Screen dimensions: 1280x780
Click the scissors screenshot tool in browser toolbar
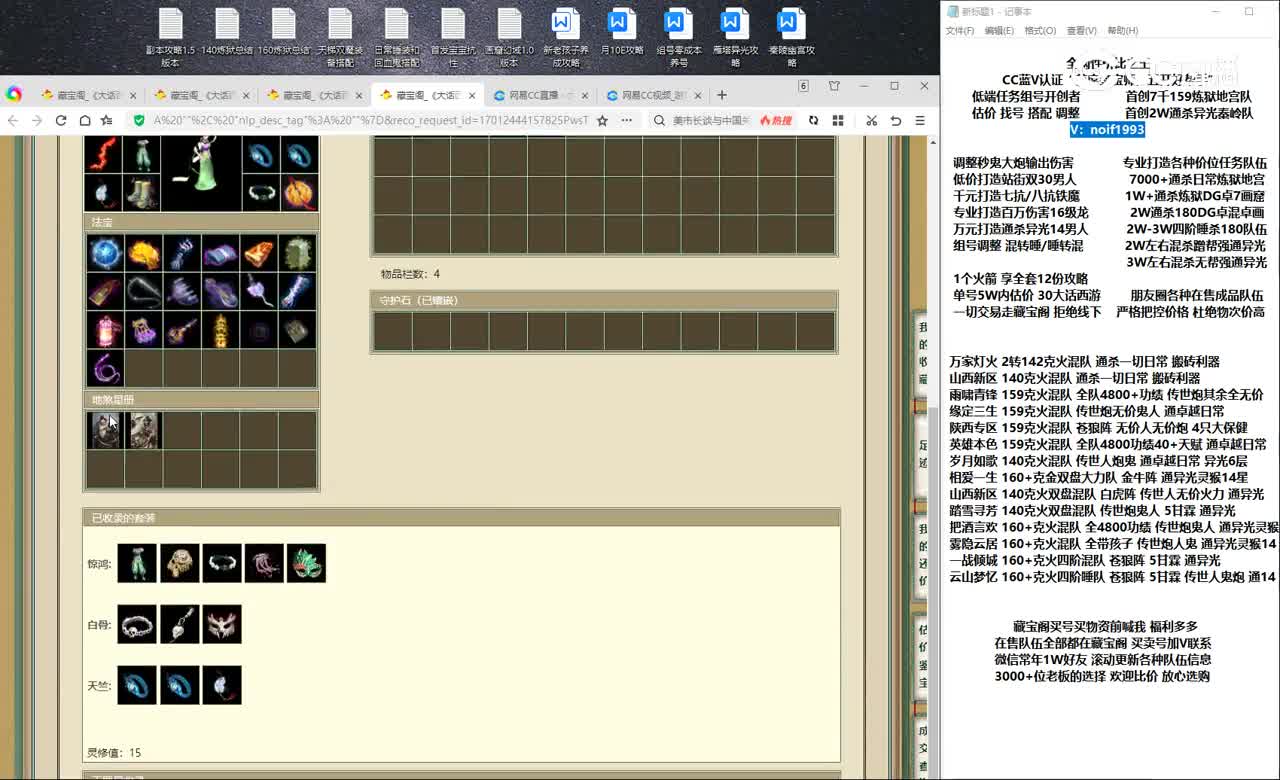pyautogui.click(x=871, y=120)
